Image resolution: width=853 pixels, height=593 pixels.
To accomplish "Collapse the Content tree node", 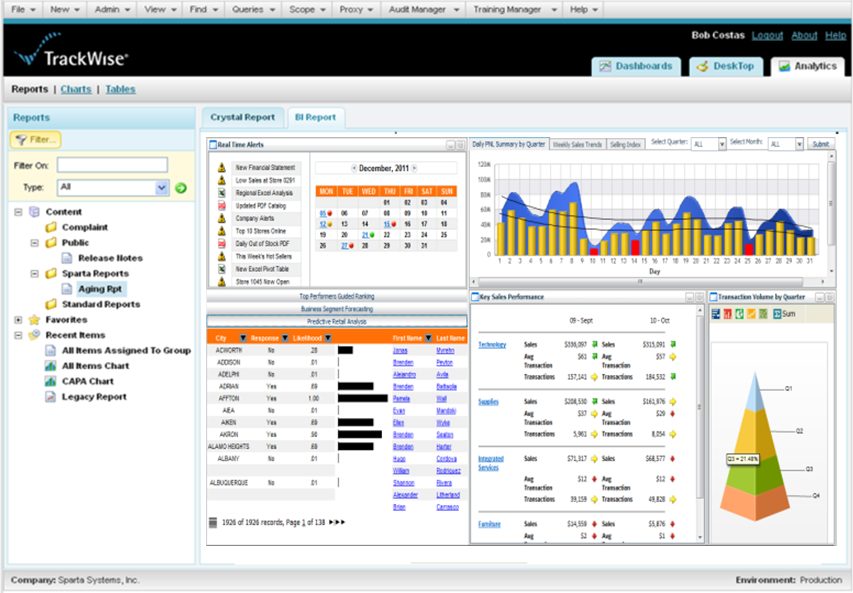I will click(19, 212).
